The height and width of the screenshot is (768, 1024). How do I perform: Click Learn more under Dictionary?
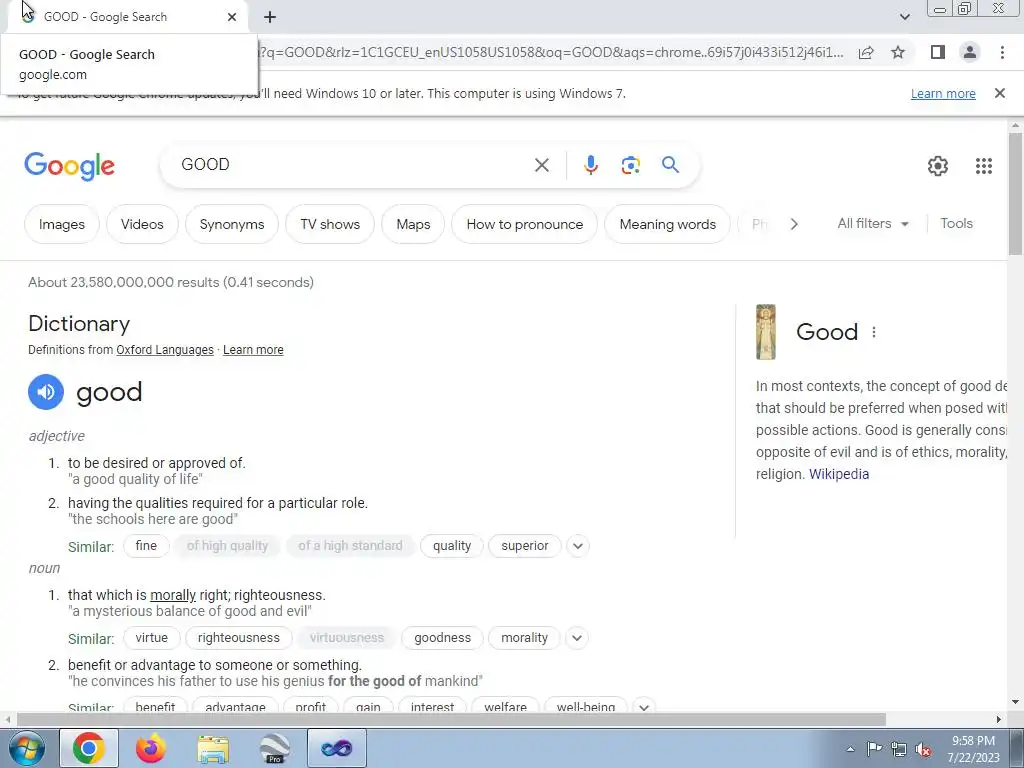click(x=253, y=350)
